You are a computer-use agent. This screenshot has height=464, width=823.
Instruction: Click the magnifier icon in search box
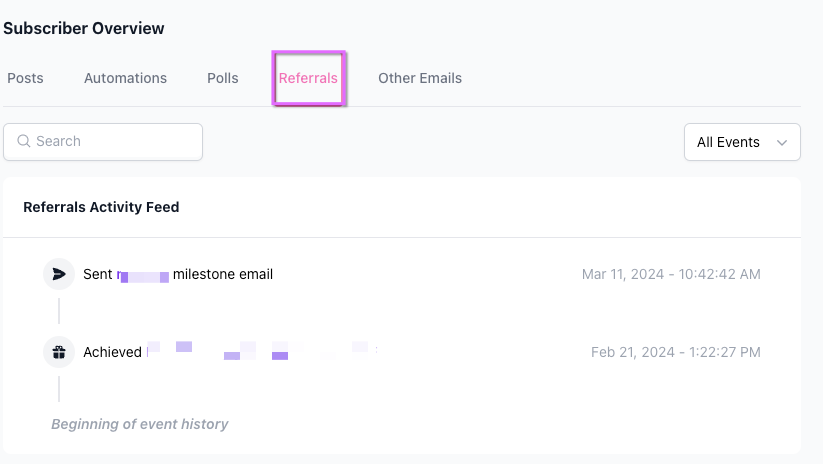point(24,142)
